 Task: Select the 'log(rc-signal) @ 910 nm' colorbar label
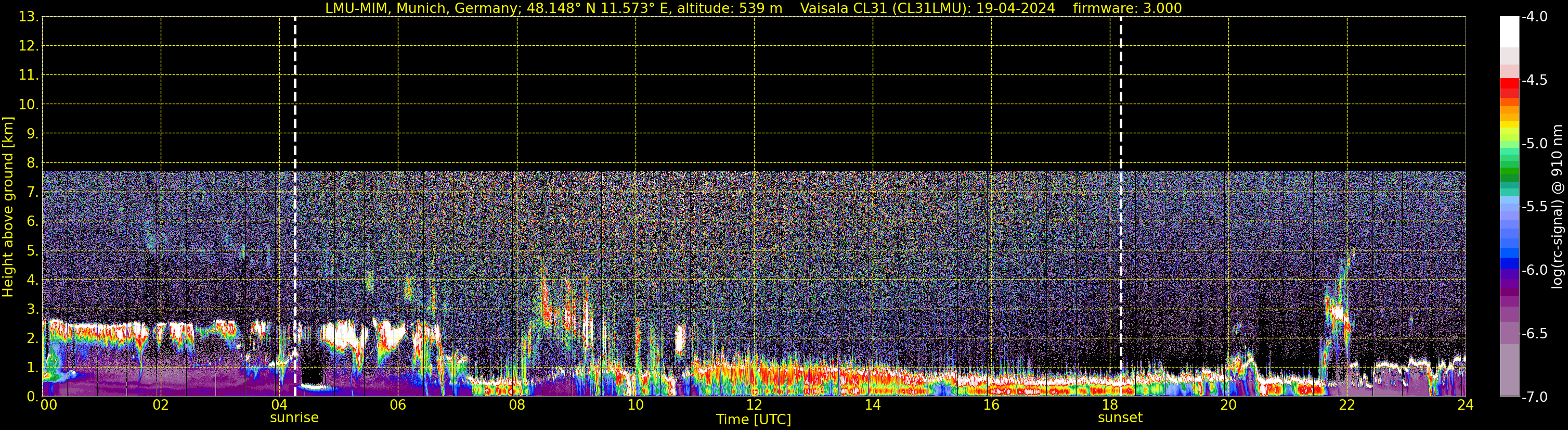coord(1557,207)
